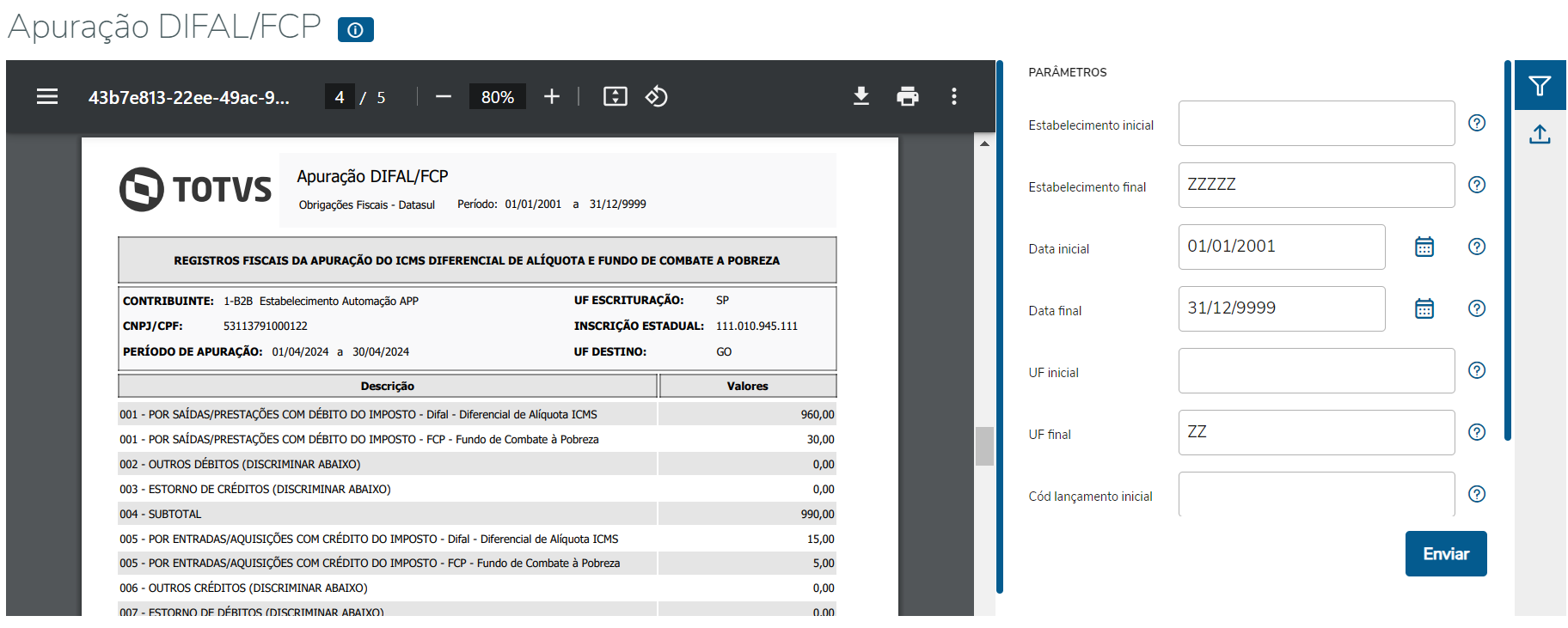1568x628 pixels.
Task: Open the info icon beside Apuração DIFAL/FCP title
Action: tap(355, 30)
